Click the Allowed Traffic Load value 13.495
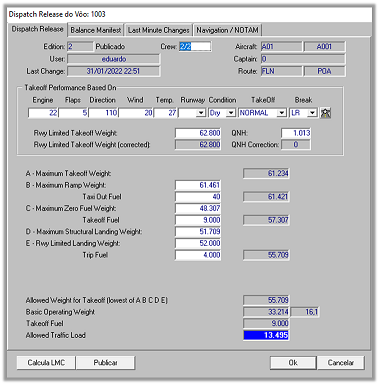 266,335
